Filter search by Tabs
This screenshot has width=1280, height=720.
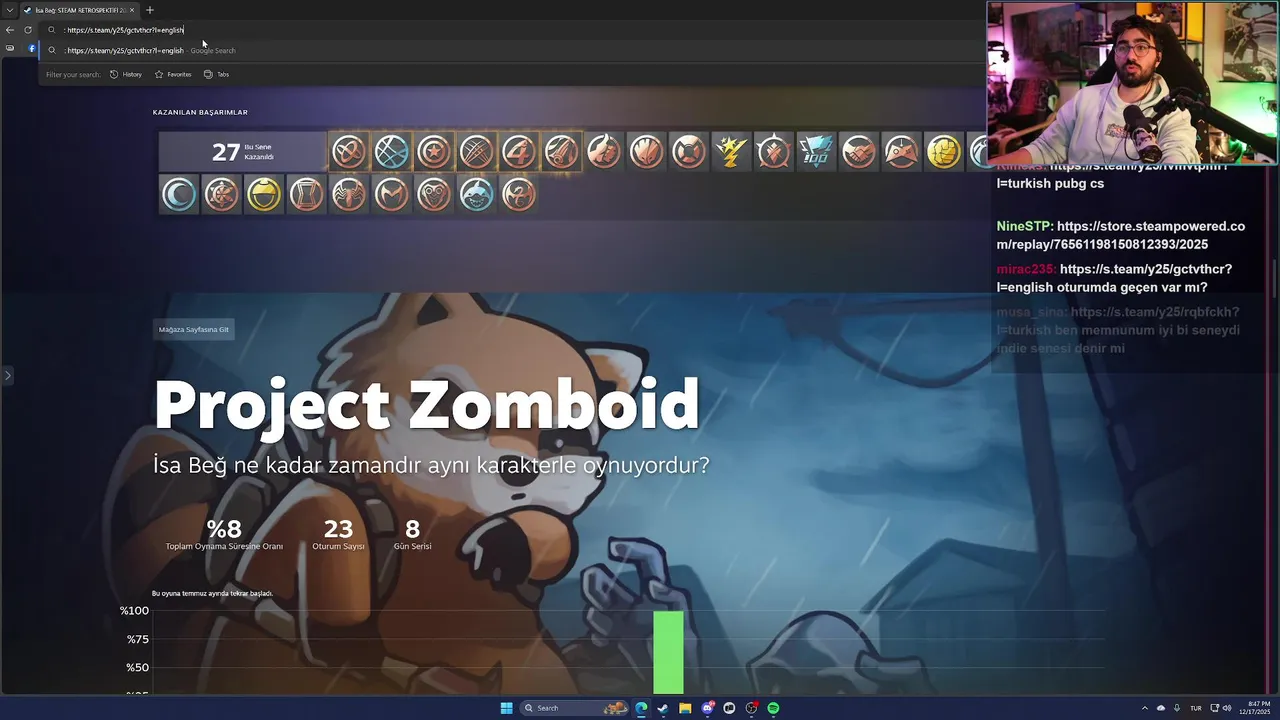216,74
